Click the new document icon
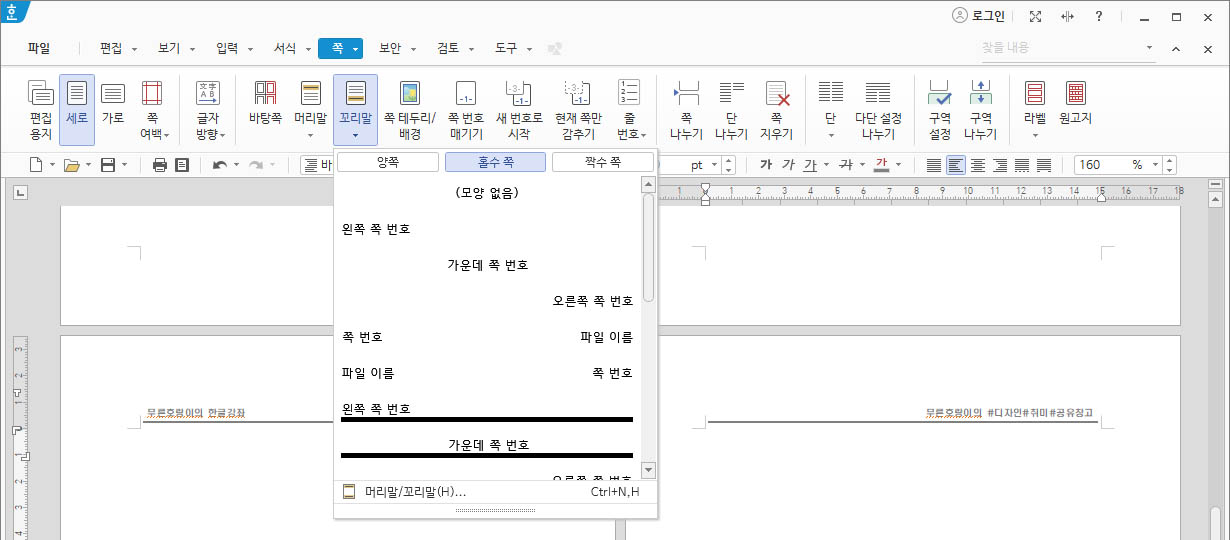The width and height of the screenshot is (1230, 540). (36, 165)
